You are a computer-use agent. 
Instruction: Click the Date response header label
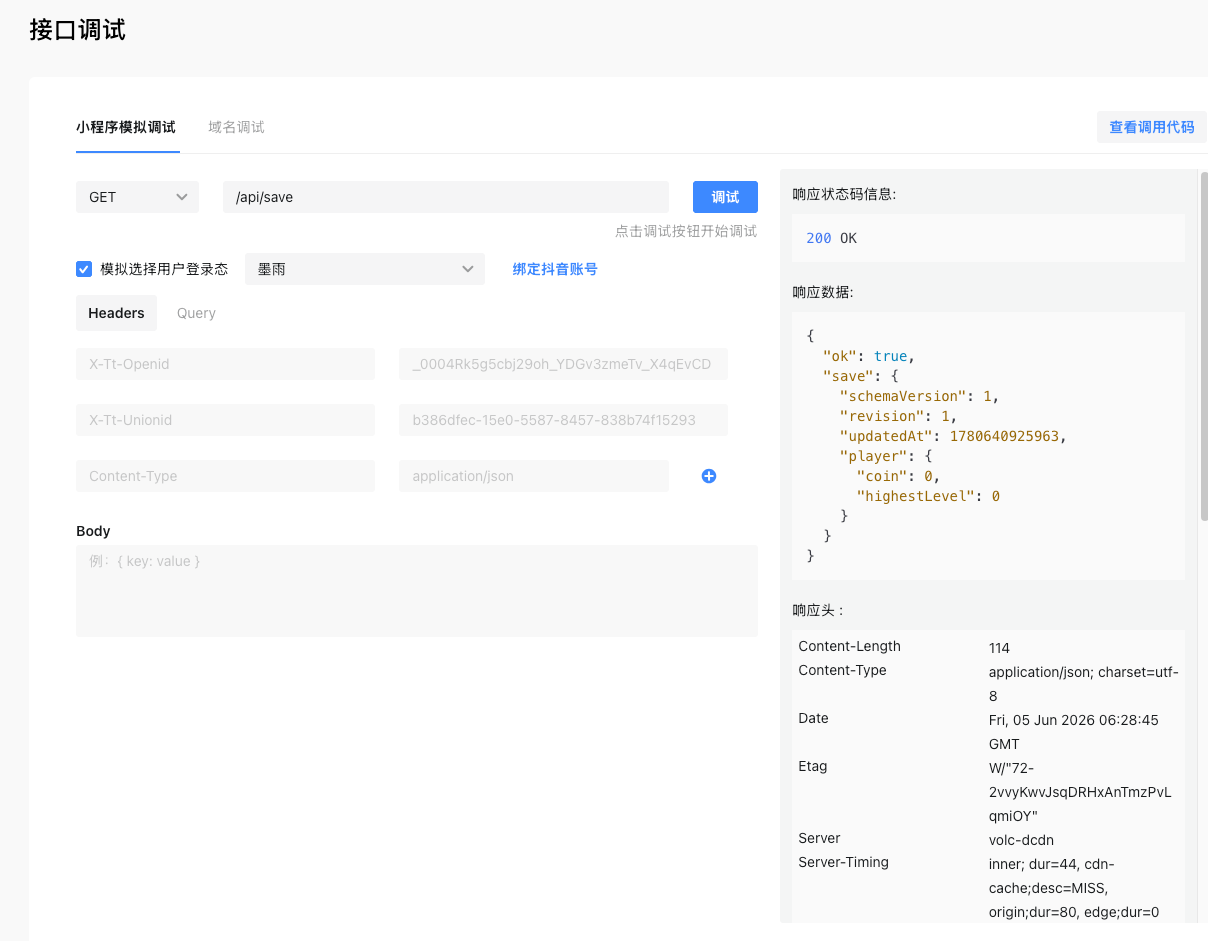(x=813, y=718)
